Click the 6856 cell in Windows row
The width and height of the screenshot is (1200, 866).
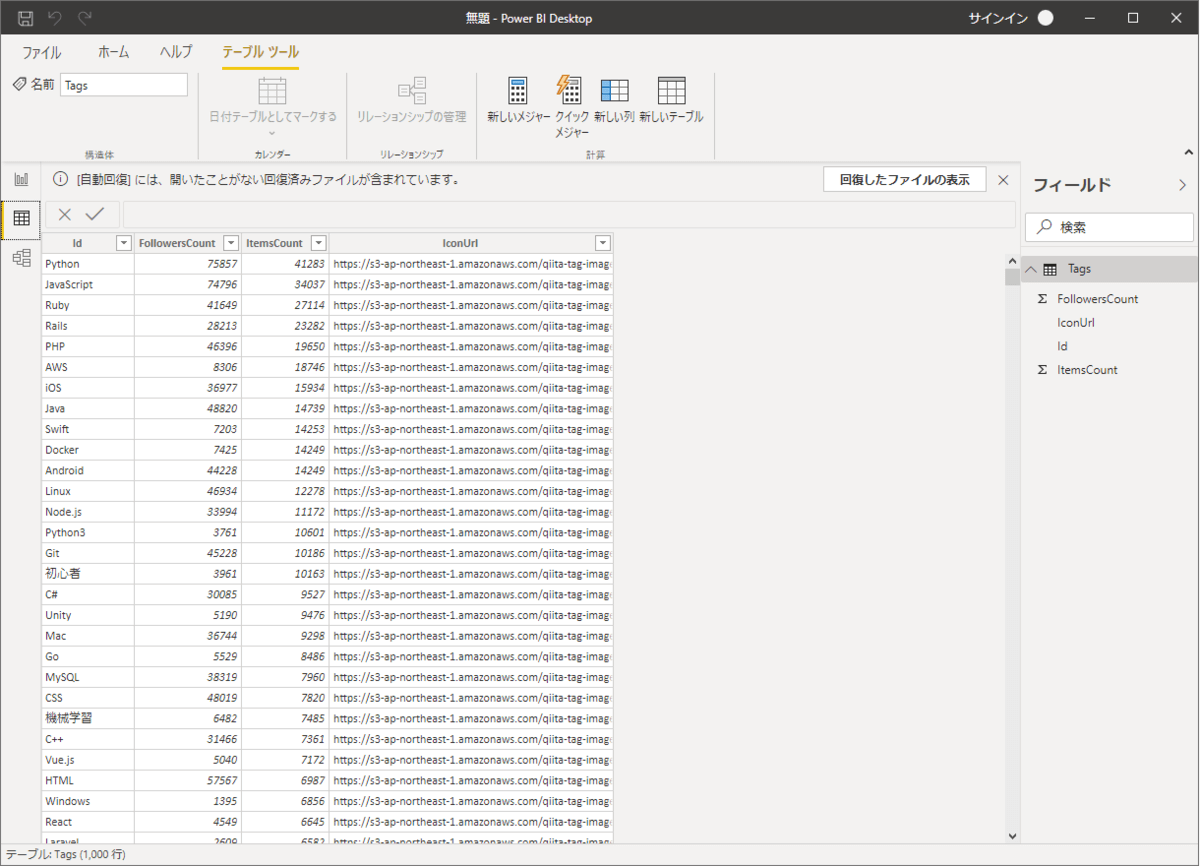285,801
